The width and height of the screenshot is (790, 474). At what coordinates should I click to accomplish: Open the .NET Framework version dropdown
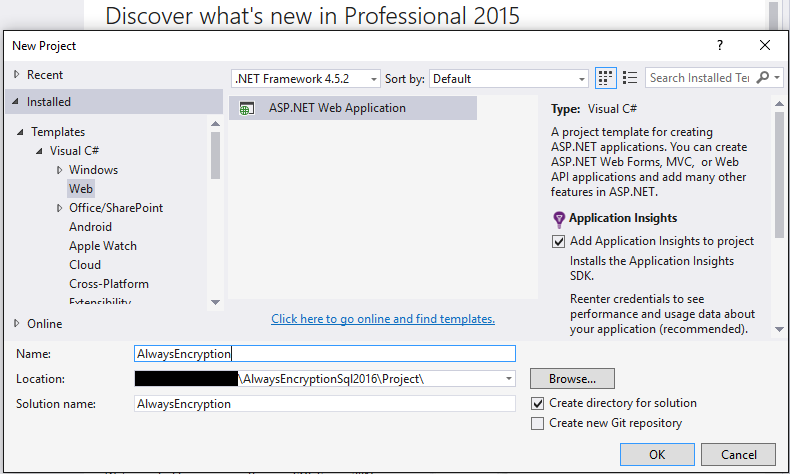click(x=373, y=79)
